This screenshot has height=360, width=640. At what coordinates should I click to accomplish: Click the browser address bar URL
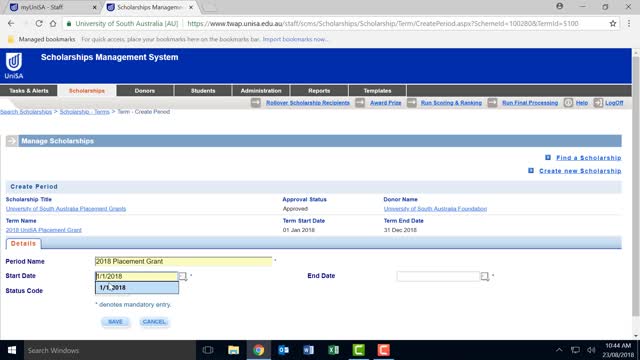coord(382,24)
